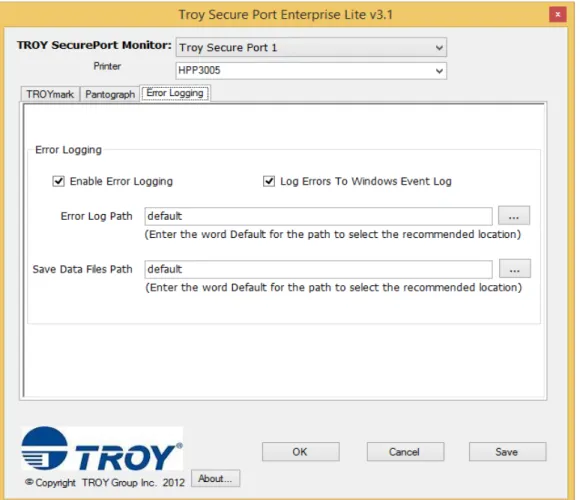Open the About dialog
Viewport: 580px width, 500px height.
(x=215, y=479)
